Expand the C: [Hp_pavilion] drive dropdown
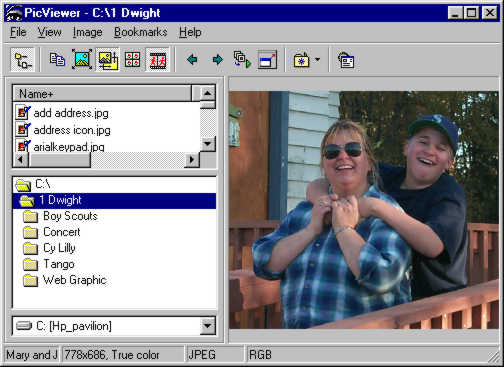The width and height of the screenshot is (504, 367). pos(208,326)
